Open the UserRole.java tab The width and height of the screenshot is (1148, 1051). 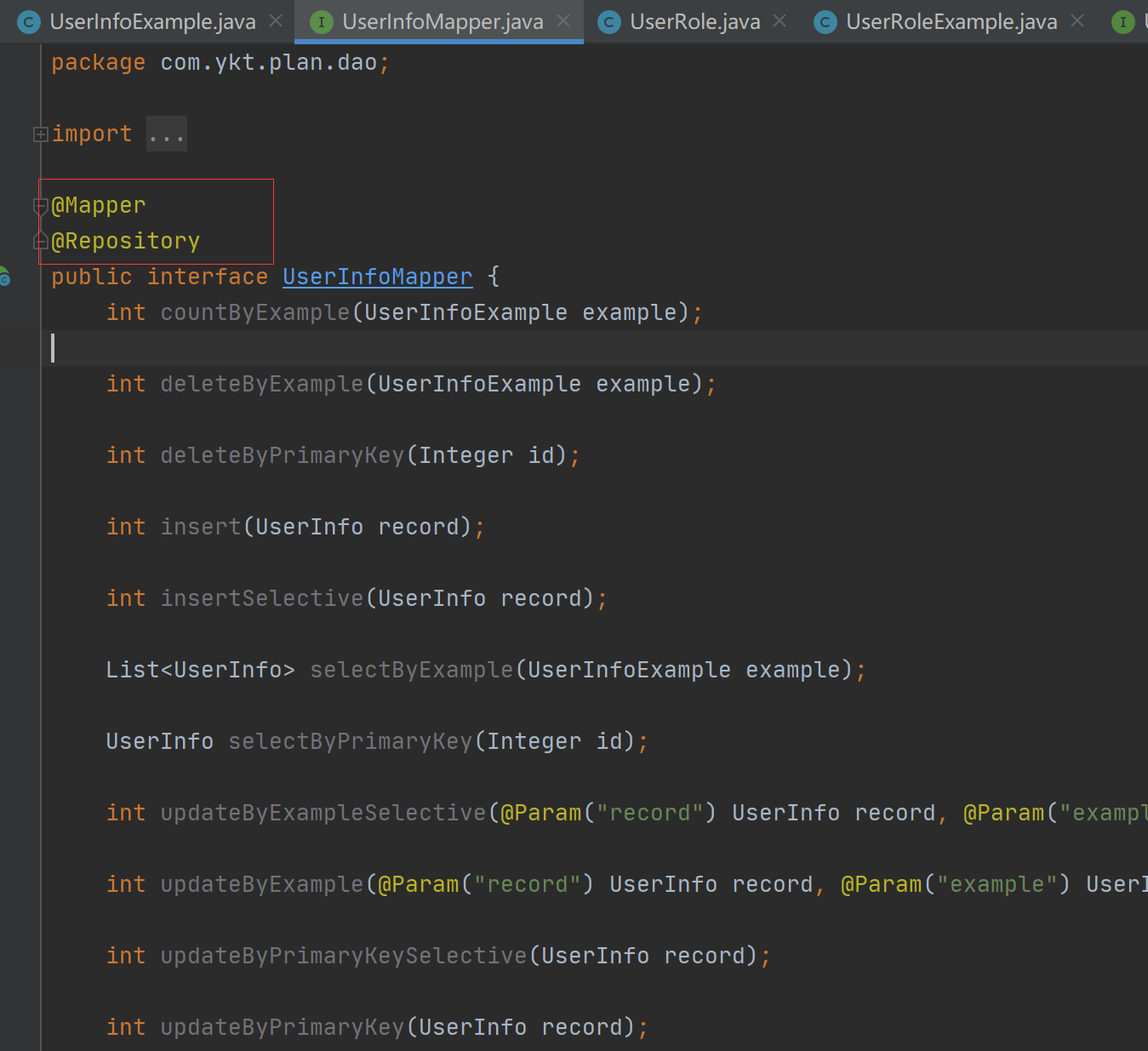pyautogui.click(x=694, y=22)
